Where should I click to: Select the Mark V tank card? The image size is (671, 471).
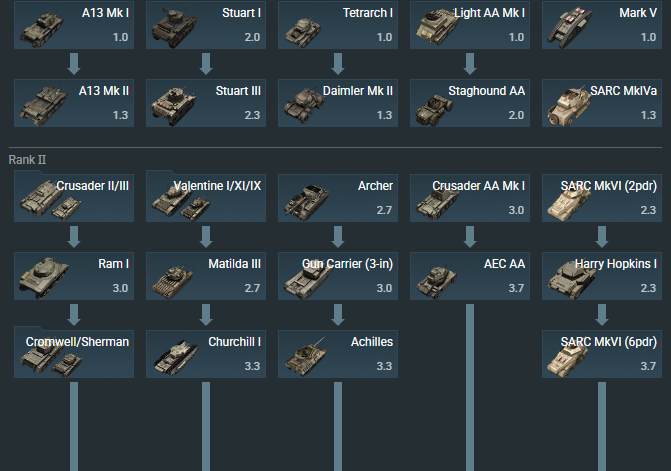[x=602, y=25]
